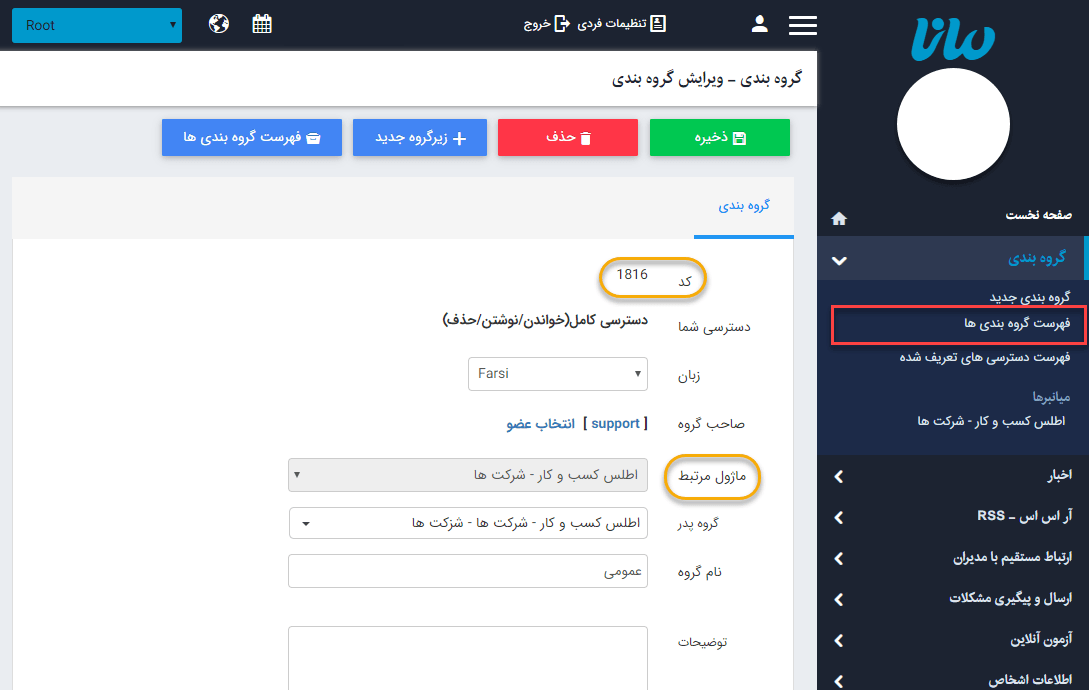Screen dimensions: 1089x690
Task: Open the Farsi language dropdown
Action: coord(557,373)
